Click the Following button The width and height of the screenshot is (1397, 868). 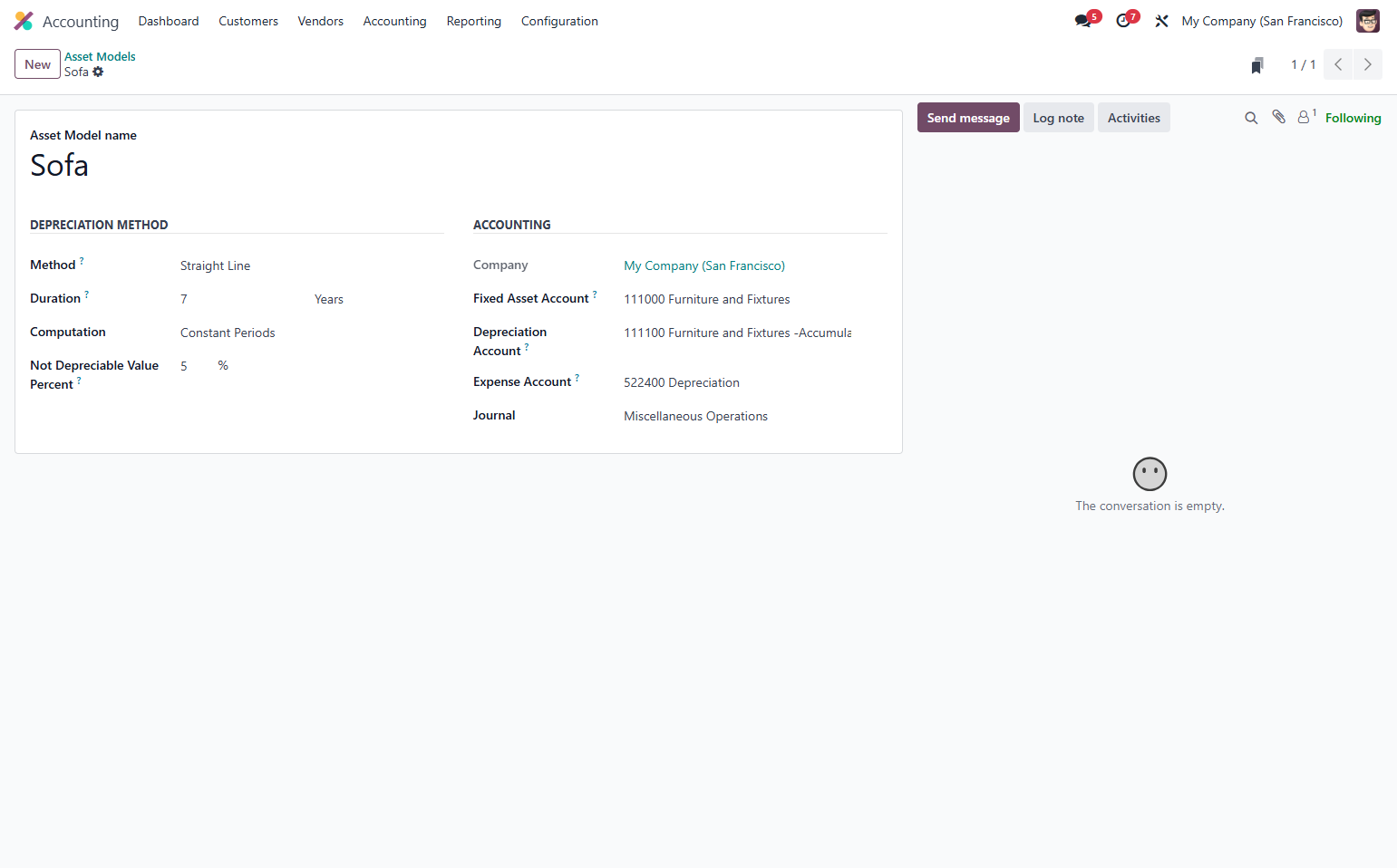(x=1353, y=118)
